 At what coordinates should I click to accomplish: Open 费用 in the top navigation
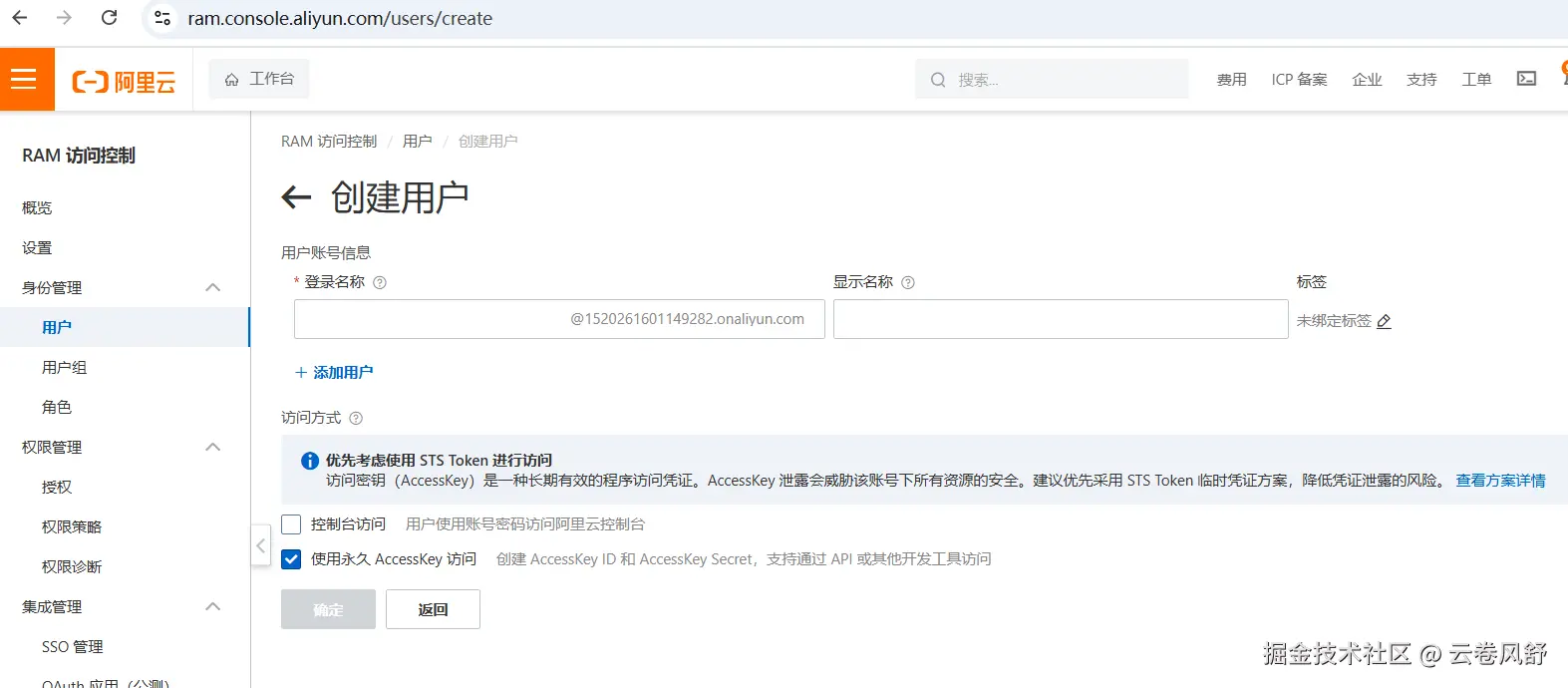coord(1232,80)
